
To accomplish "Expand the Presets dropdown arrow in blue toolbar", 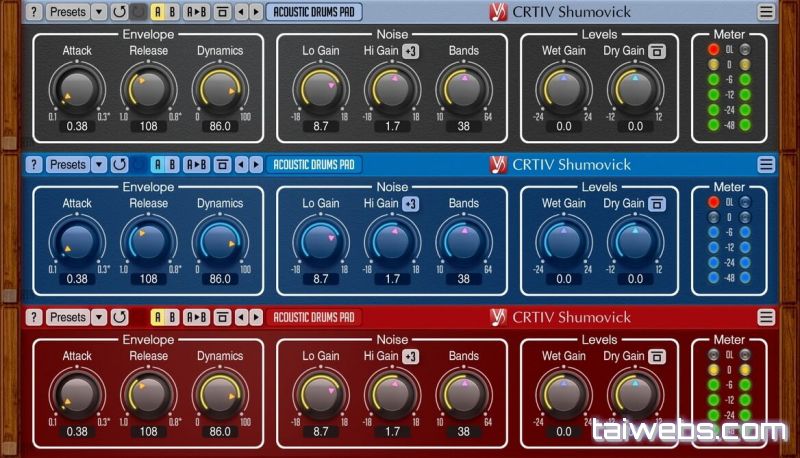I will click(x=98, y=165).
